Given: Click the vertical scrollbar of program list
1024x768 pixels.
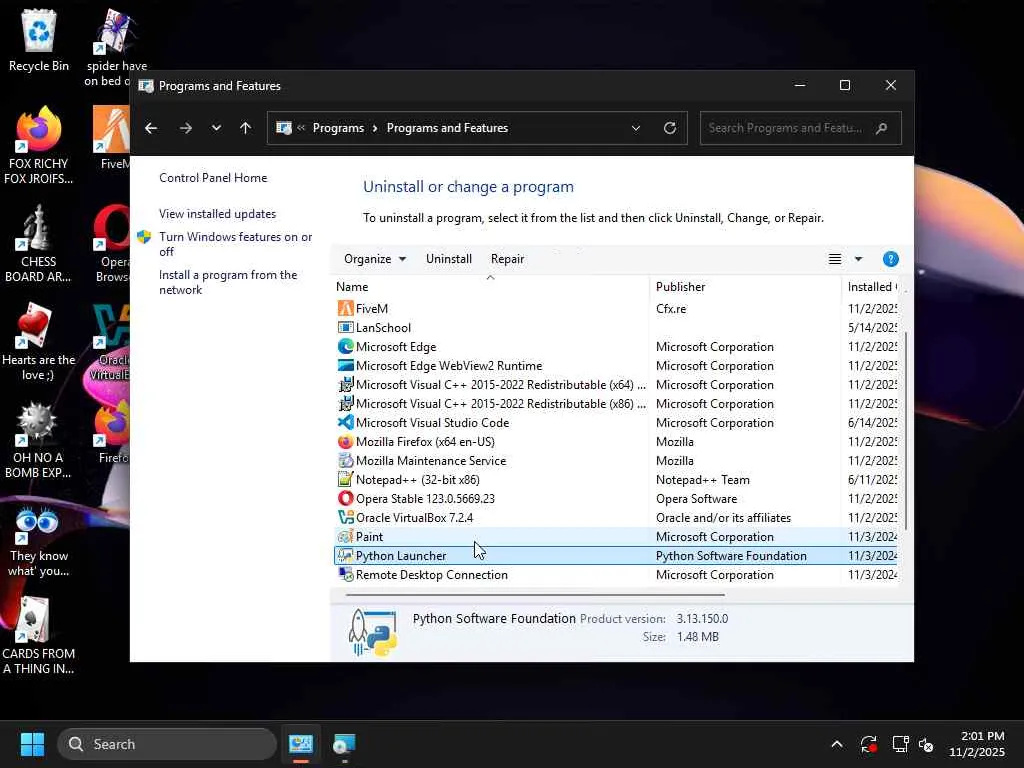Looking at the screenshot, I should (906, 431).
